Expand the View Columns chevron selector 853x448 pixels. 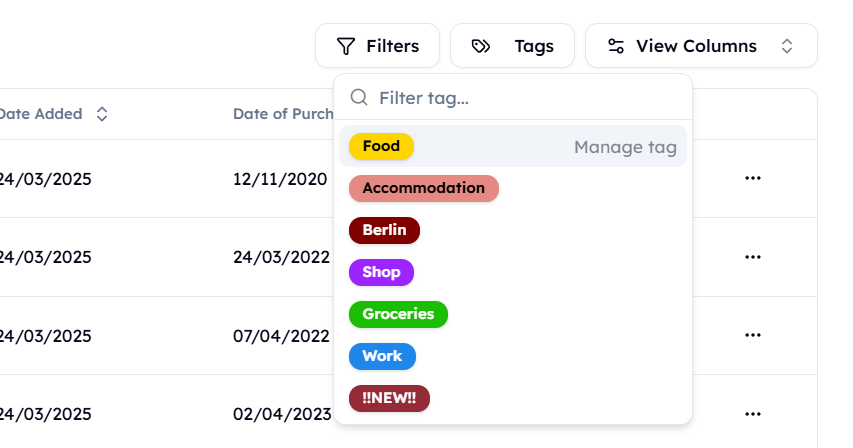787,46
